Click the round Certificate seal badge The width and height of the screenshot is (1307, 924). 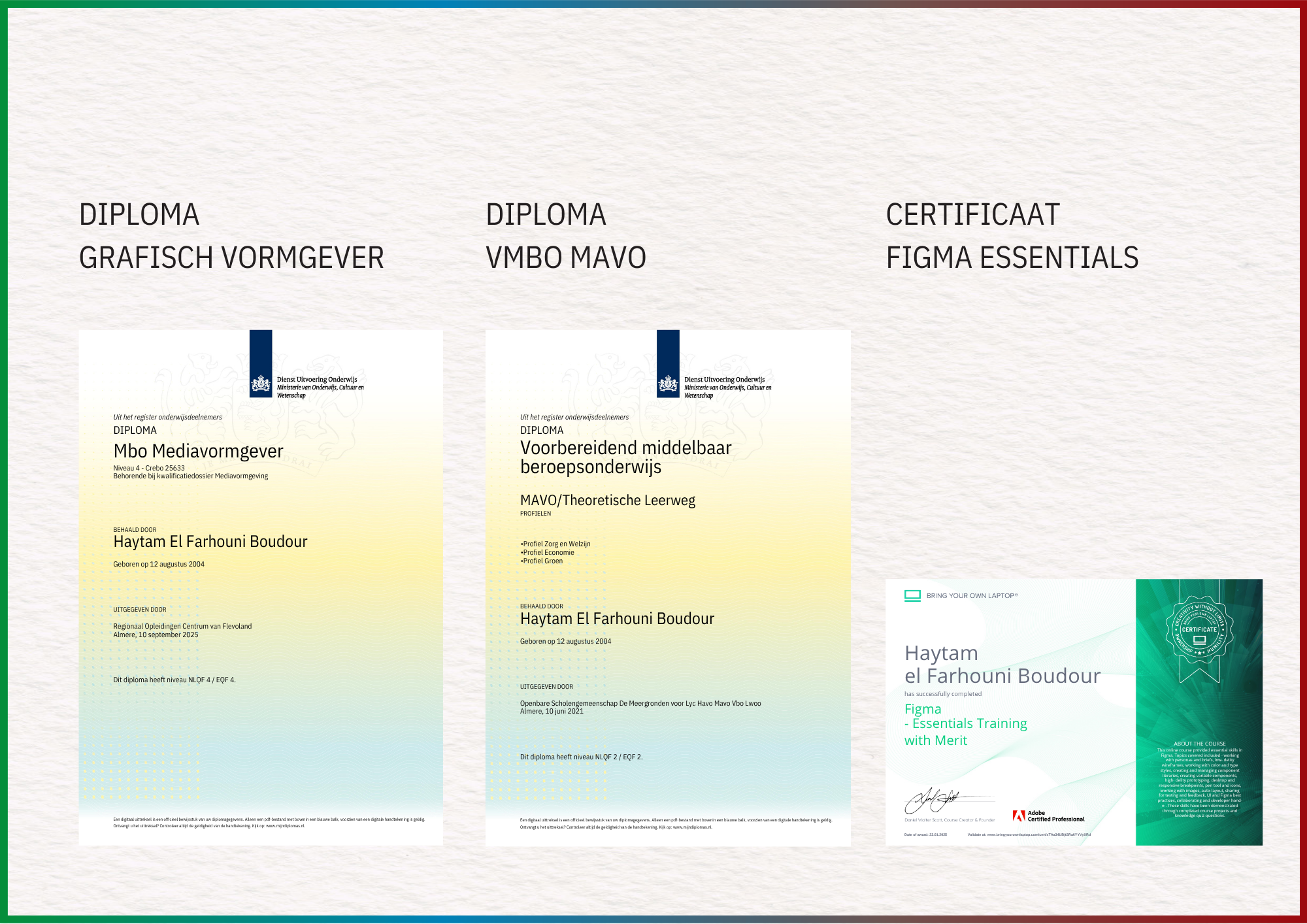coord(1199,630)
